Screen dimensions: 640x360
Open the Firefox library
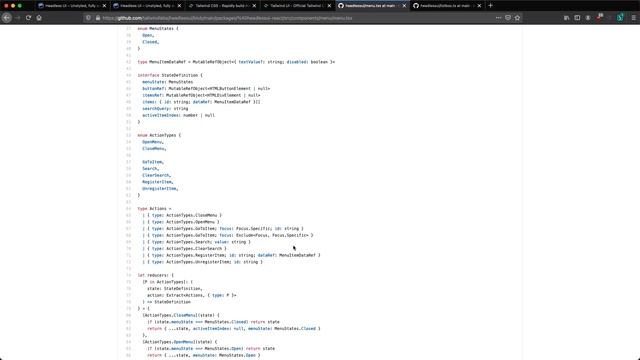point(567,18)
